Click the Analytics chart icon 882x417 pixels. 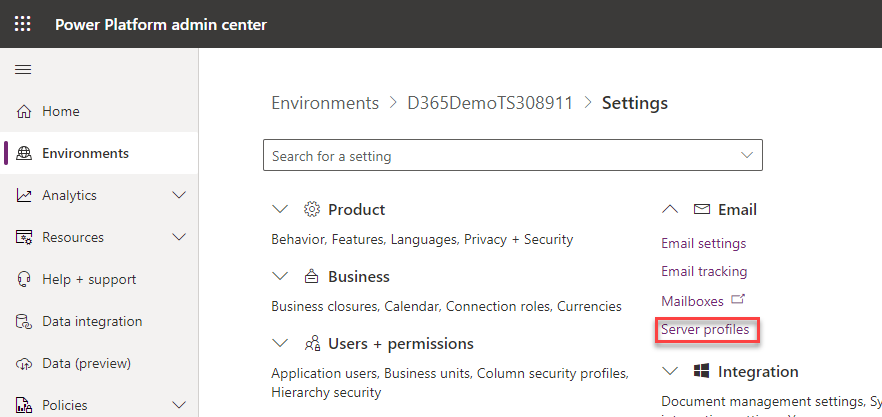(x=24, y=195)
